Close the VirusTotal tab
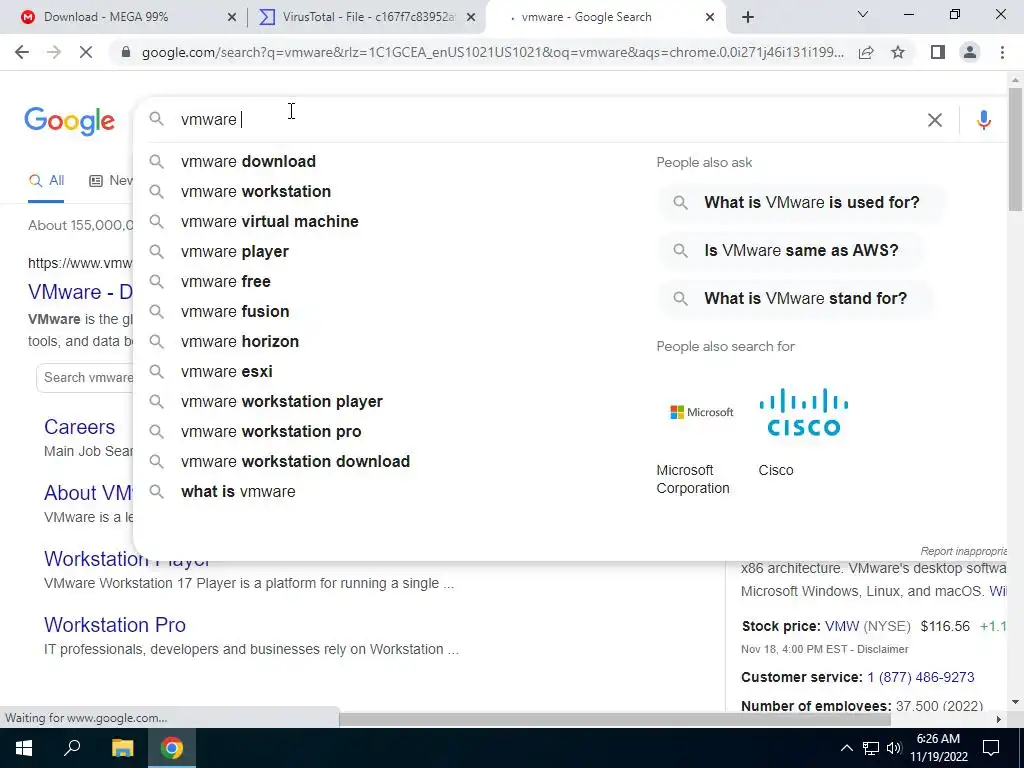1024x768 pixels. click(x=471, y=17)
